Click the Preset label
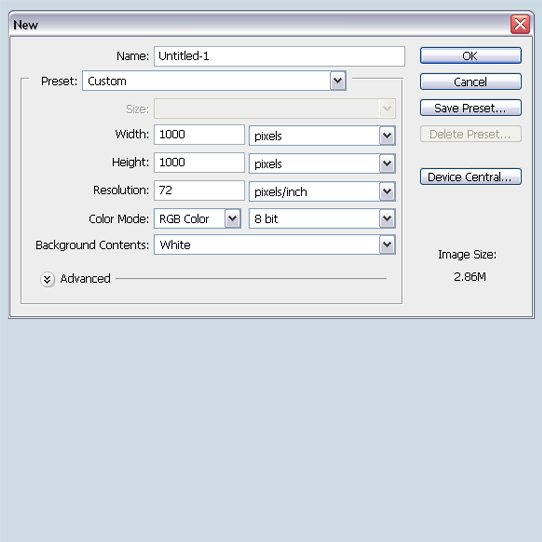This screenshot has width=542, height=542. tap(59, 81)
